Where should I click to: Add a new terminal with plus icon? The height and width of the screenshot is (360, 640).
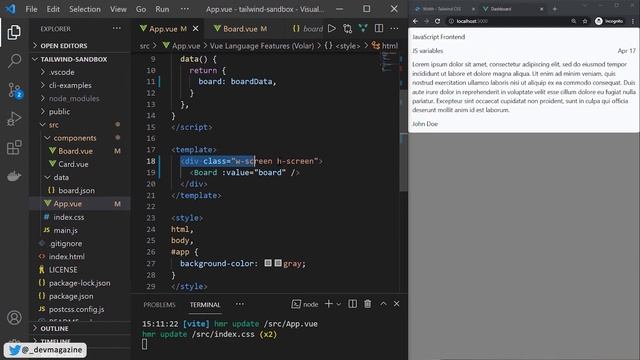click(x=329, y=304)
